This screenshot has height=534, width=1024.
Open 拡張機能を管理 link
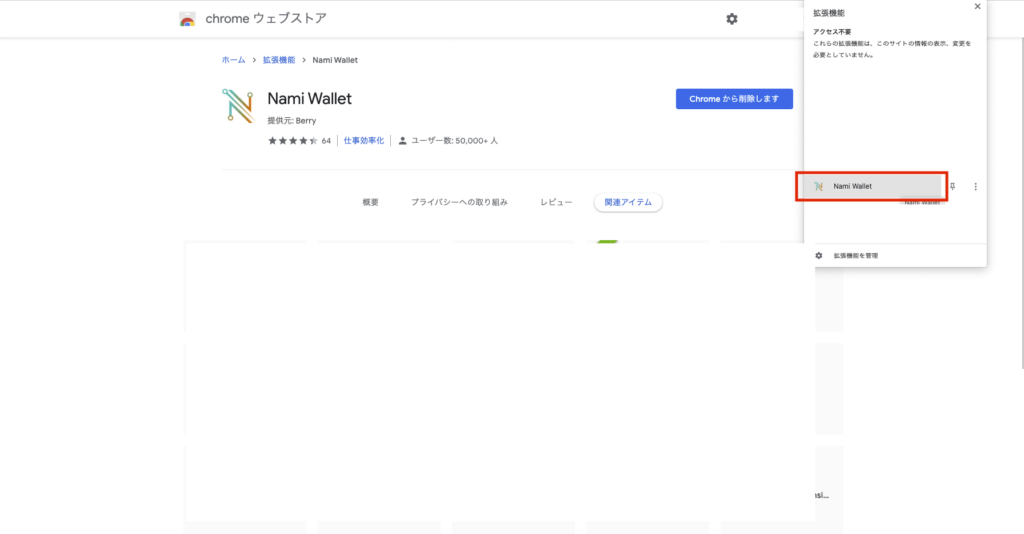pos(856,256)
